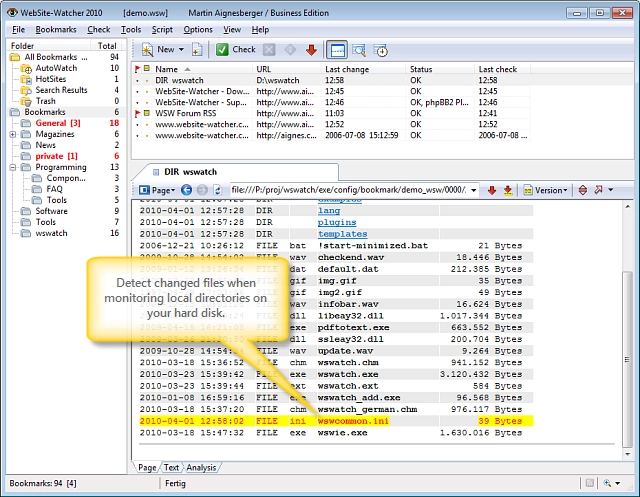Open the File menu
The height and width of the screenshot is (497, 640).
pyautogui.click(x=18, y=30)
